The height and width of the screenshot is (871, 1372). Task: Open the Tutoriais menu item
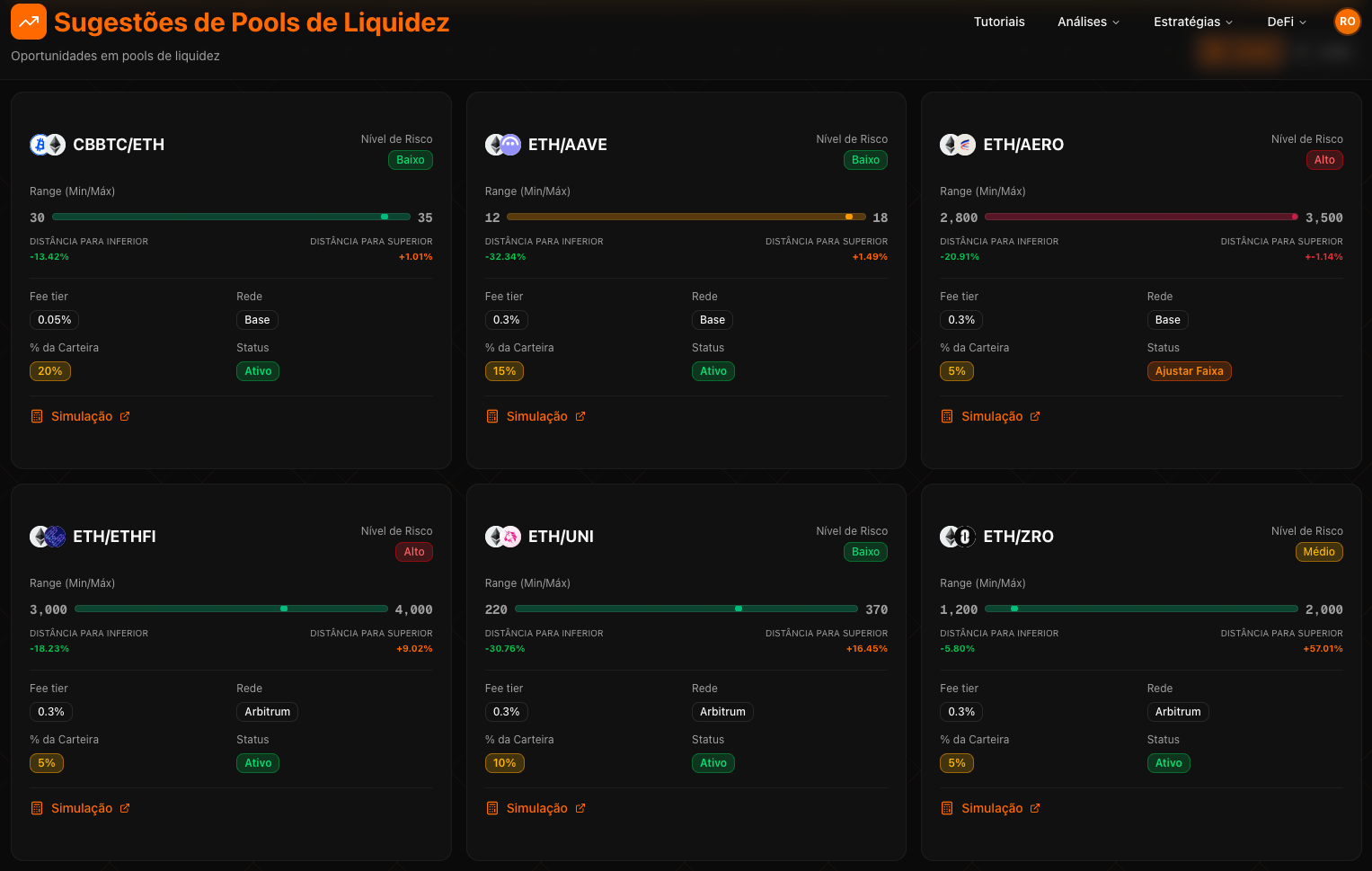coord(999,22)
